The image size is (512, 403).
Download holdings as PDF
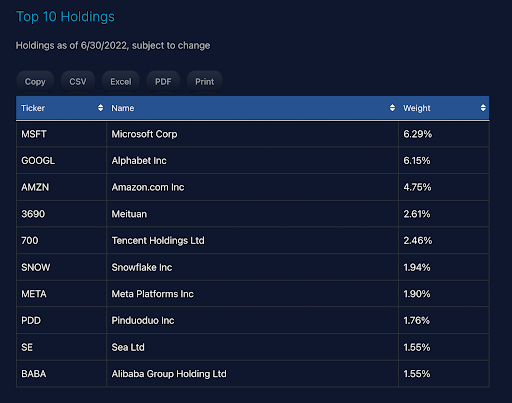pyautogui.click(x=163, y=82)
